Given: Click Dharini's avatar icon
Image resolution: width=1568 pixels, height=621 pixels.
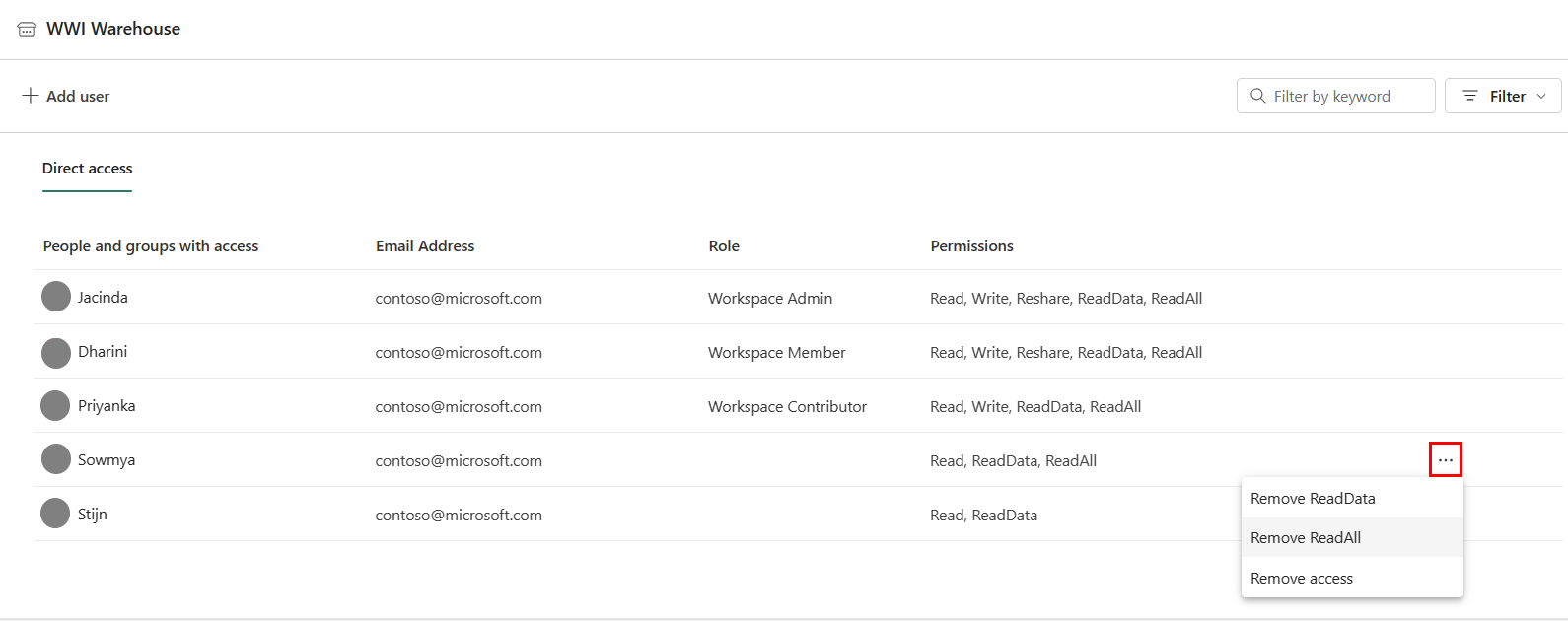Looking at the screenshot, I should tap(56, 352).
